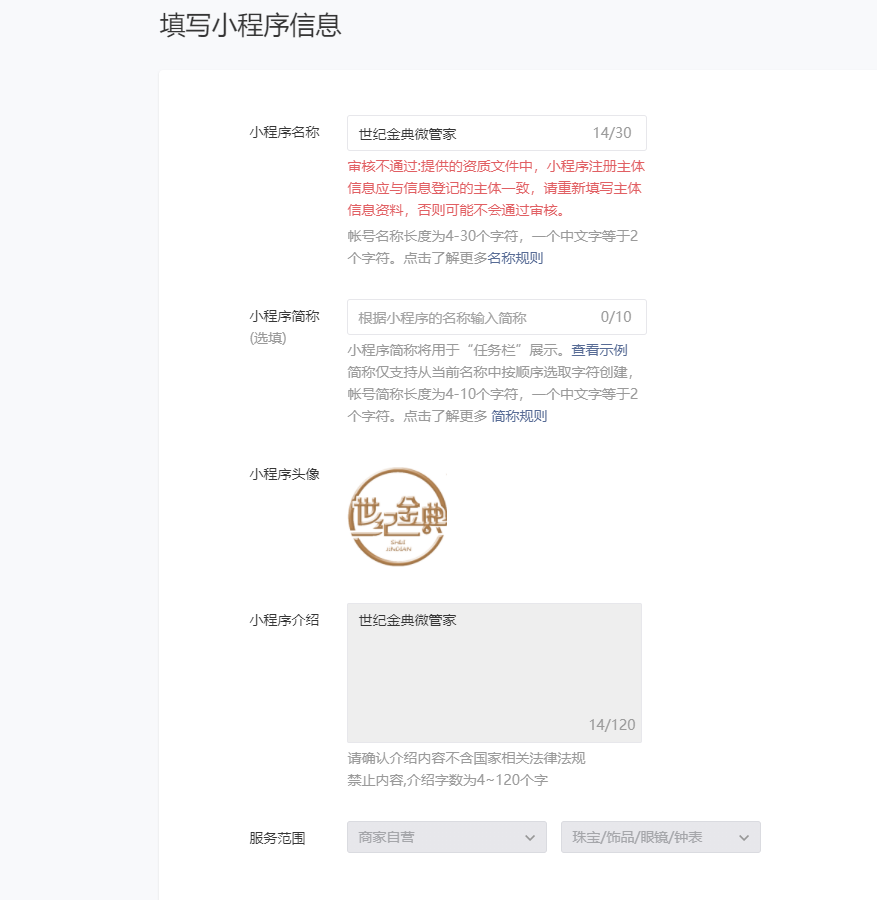877x900 pixels.
Task: Open the 简称规则 link
Action: tap(519, 416)
